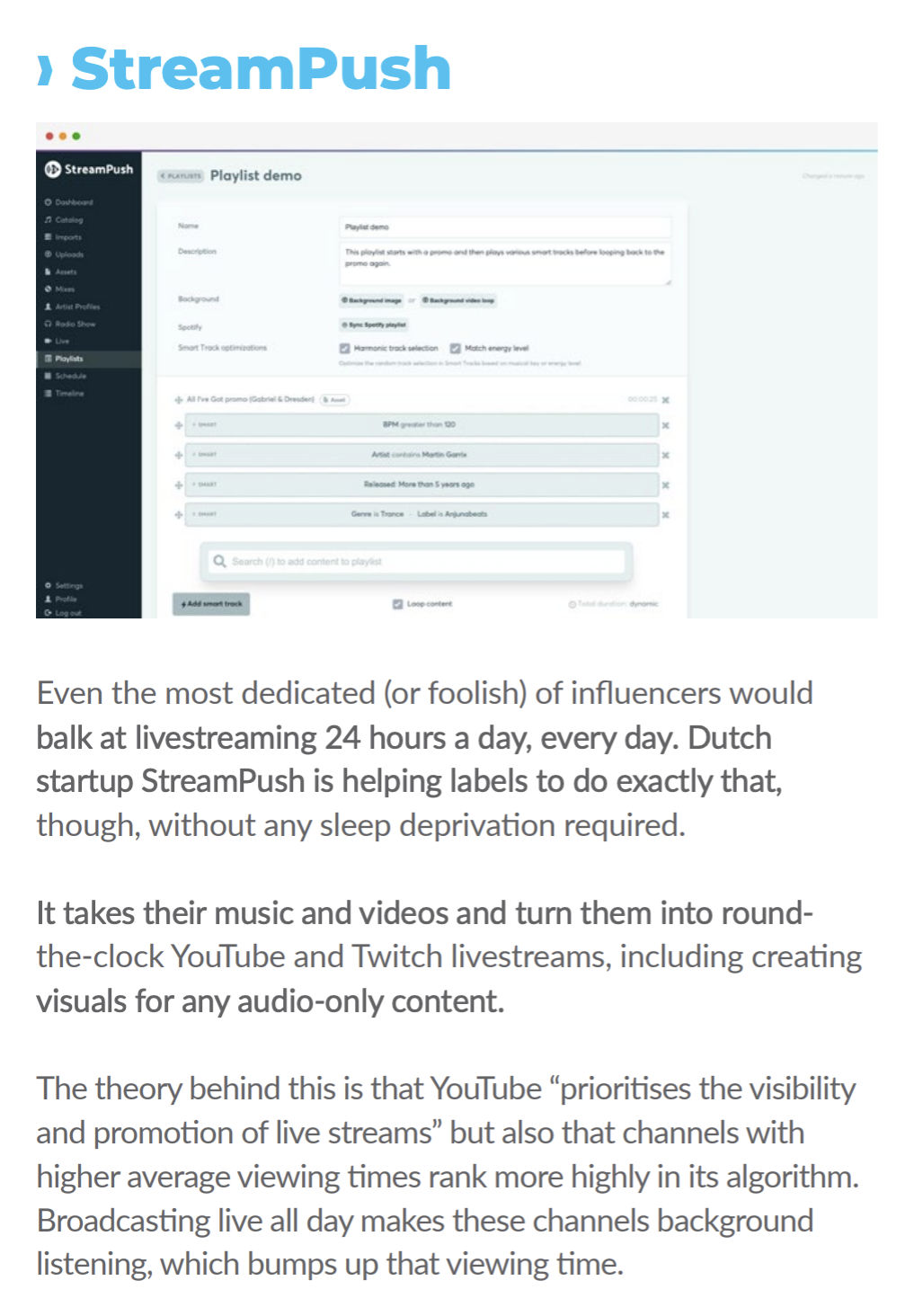Open the Dashboard sidebar item
Image resolution: width=914 pixels, height=1316 pixels.
pyautogui.click(x=73, y=202)
